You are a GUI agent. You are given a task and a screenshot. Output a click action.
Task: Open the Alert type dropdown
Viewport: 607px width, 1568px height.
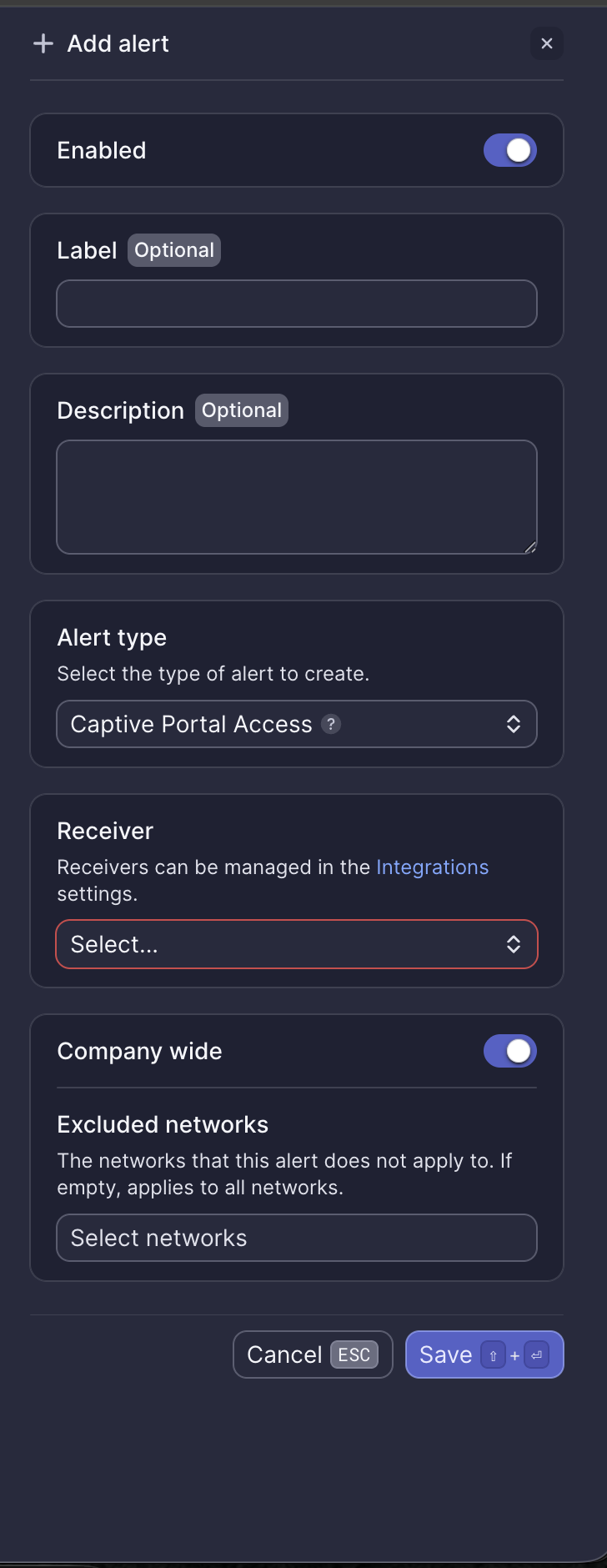[296, 724]
